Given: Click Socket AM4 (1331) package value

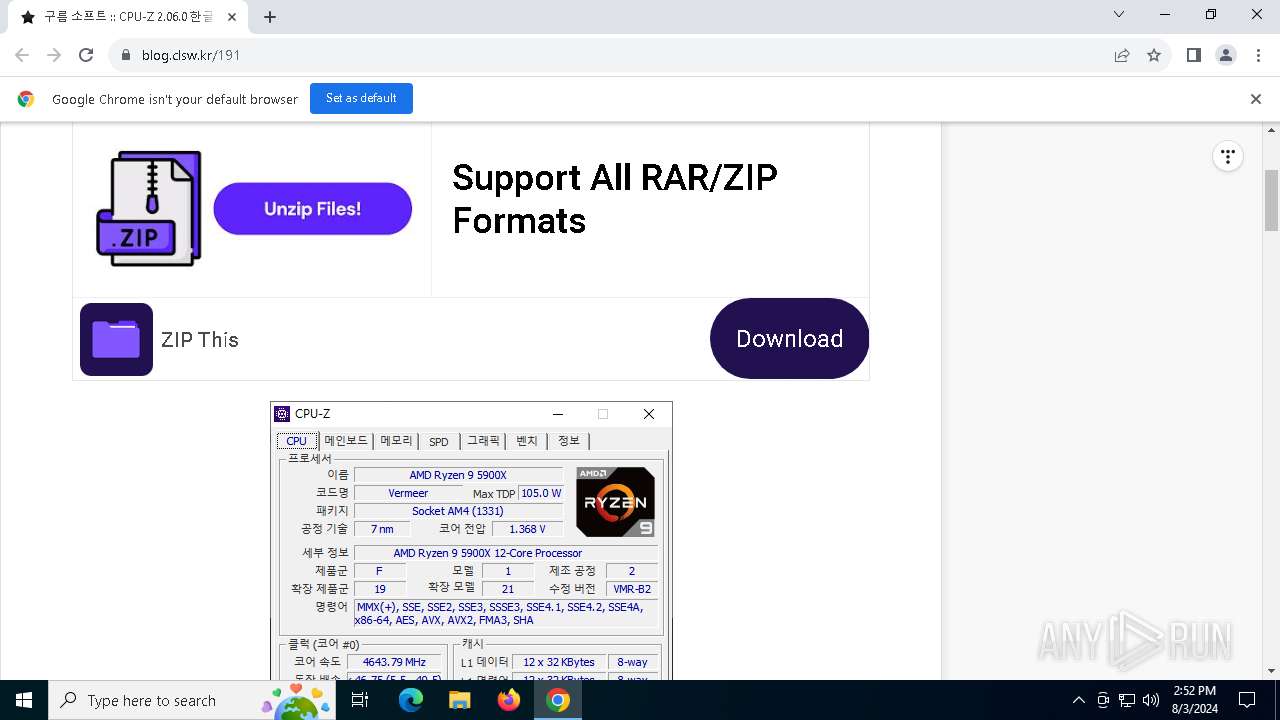Looking at the screenshot, I should click(458, 511).
